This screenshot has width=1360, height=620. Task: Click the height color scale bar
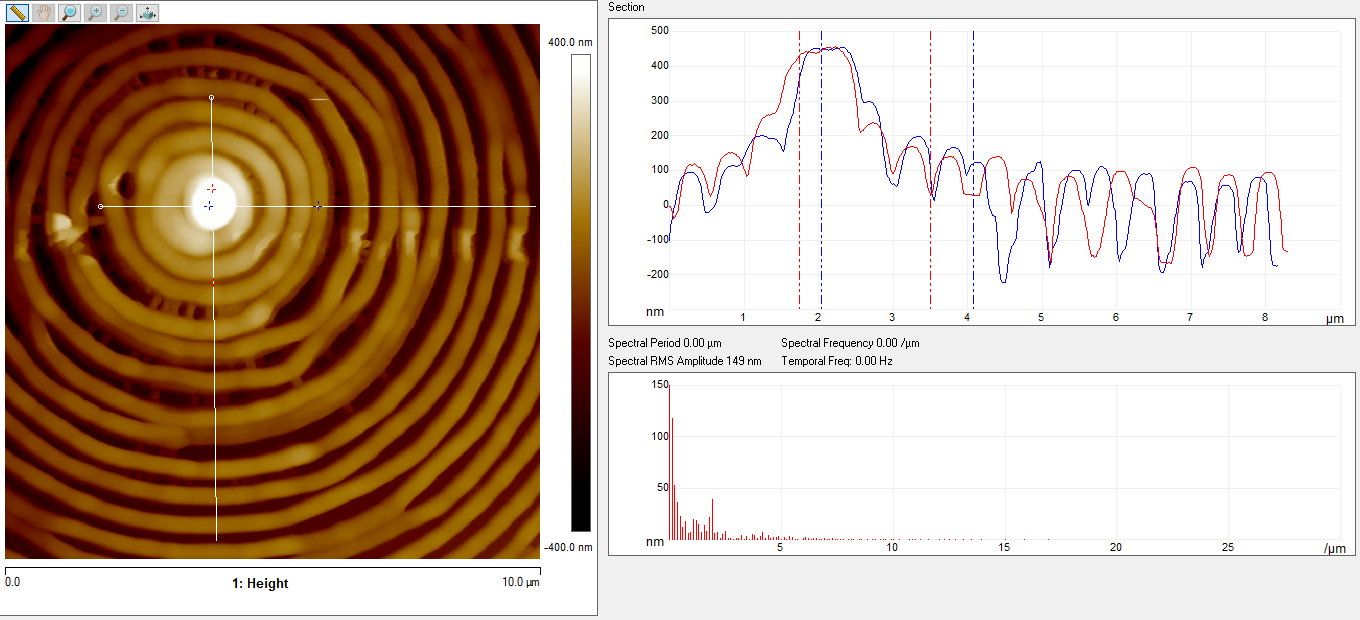pos(580,292)
